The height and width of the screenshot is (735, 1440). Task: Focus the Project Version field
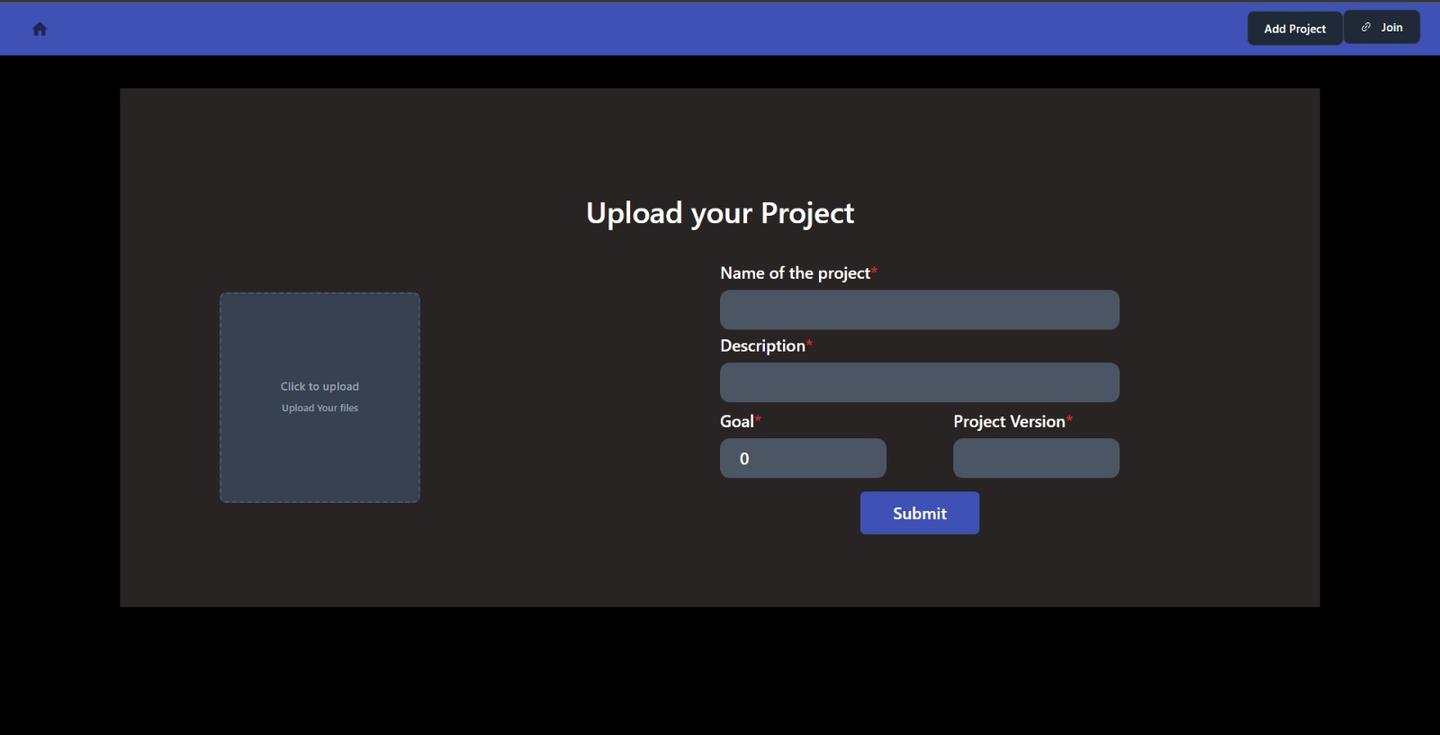coord(1036,458)
